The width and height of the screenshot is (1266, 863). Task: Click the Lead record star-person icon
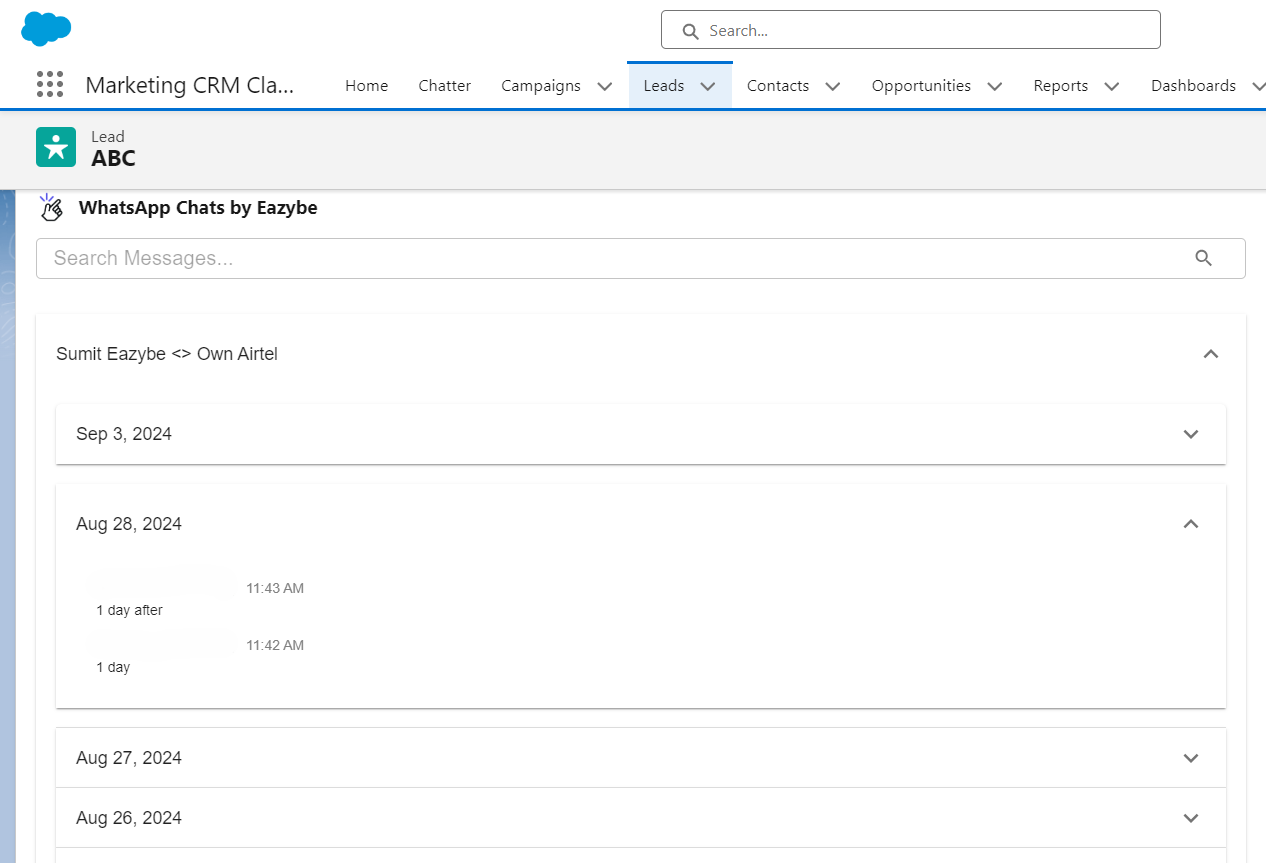(x=56, y=147)
